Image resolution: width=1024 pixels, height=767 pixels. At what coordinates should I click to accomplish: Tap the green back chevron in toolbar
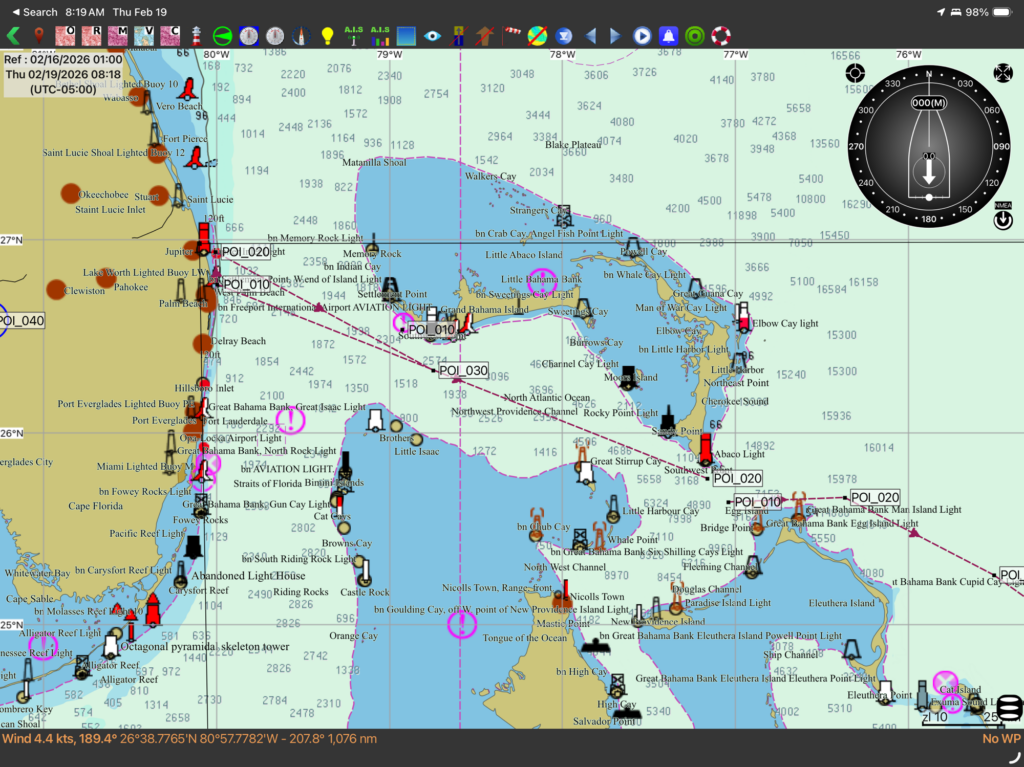tap(12, 36)
